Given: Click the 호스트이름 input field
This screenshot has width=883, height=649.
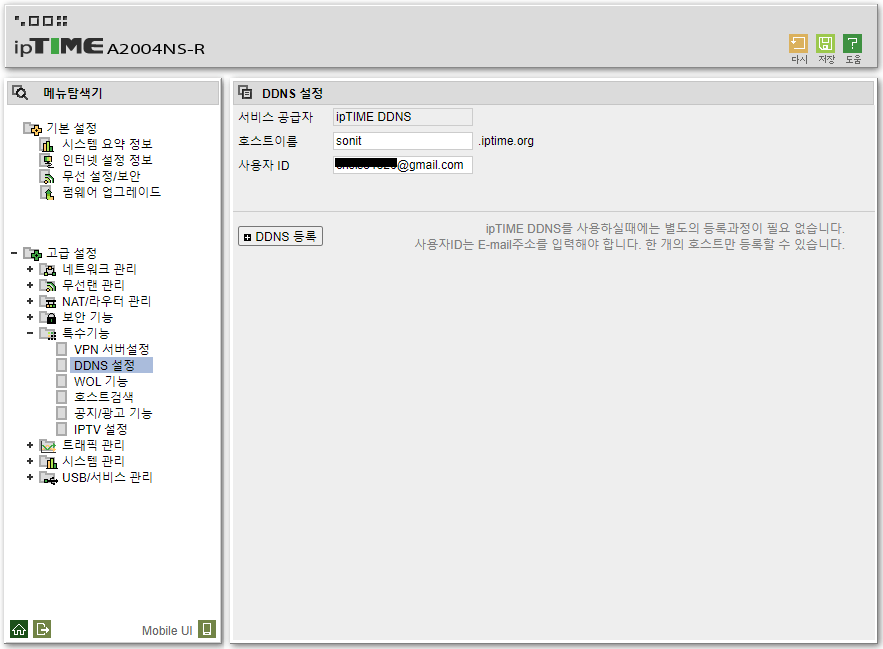Looking at the screenshot, I should coord(403,141).
